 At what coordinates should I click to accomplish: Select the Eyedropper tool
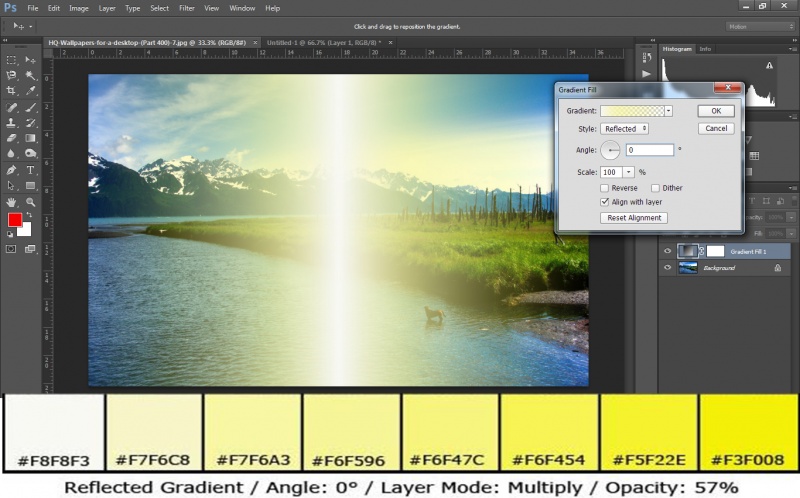(x=31, y=91)
